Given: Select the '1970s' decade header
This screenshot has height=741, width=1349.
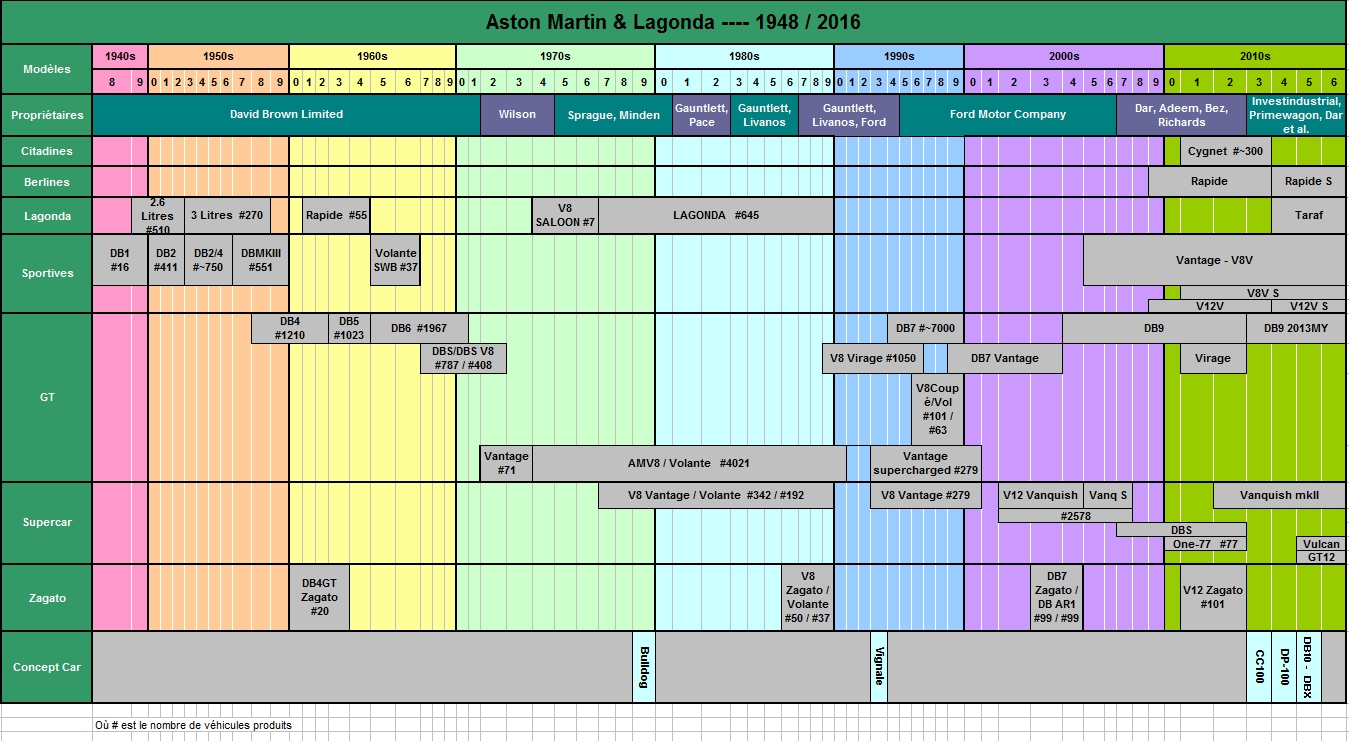Looking at the screenshot, I should coord(555,57).
